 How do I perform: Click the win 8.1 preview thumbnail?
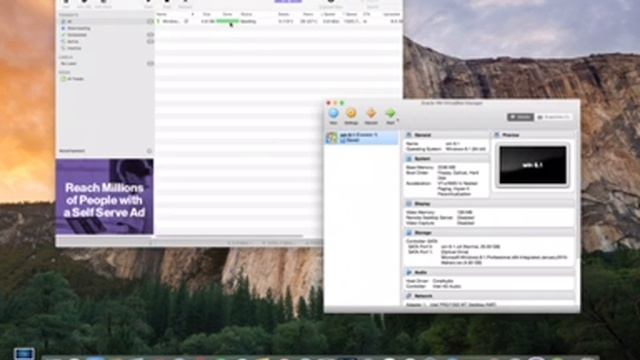point(533,165)
